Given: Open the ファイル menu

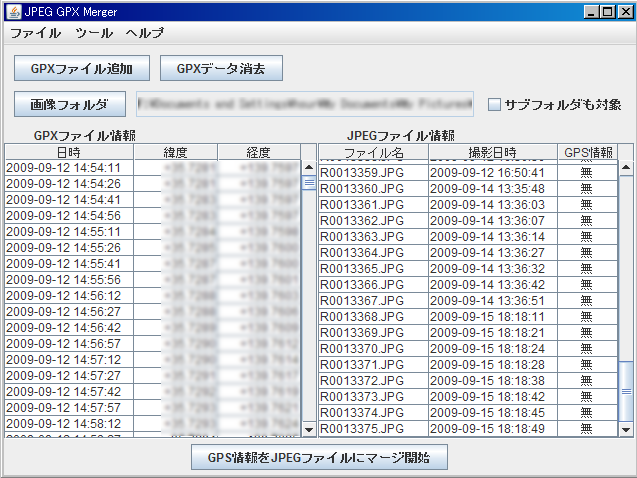Looking at the screenshot, I should (36, 33).
